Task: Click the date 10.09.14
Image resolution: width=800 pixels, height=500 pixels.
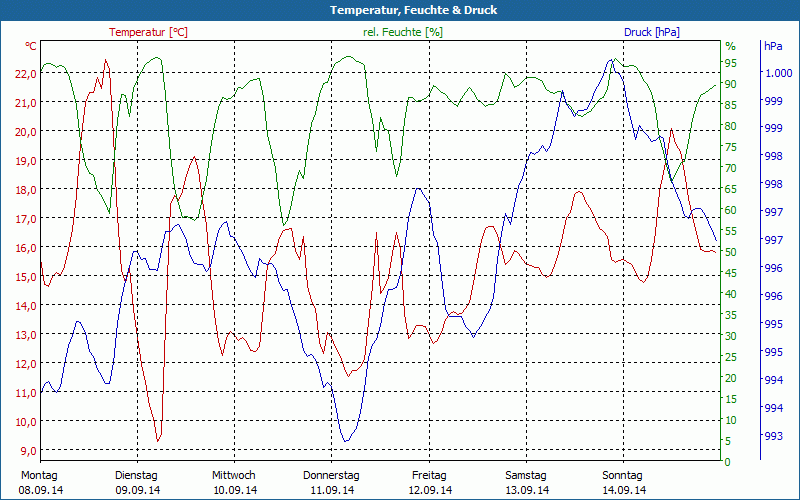Action: [235, 490]
